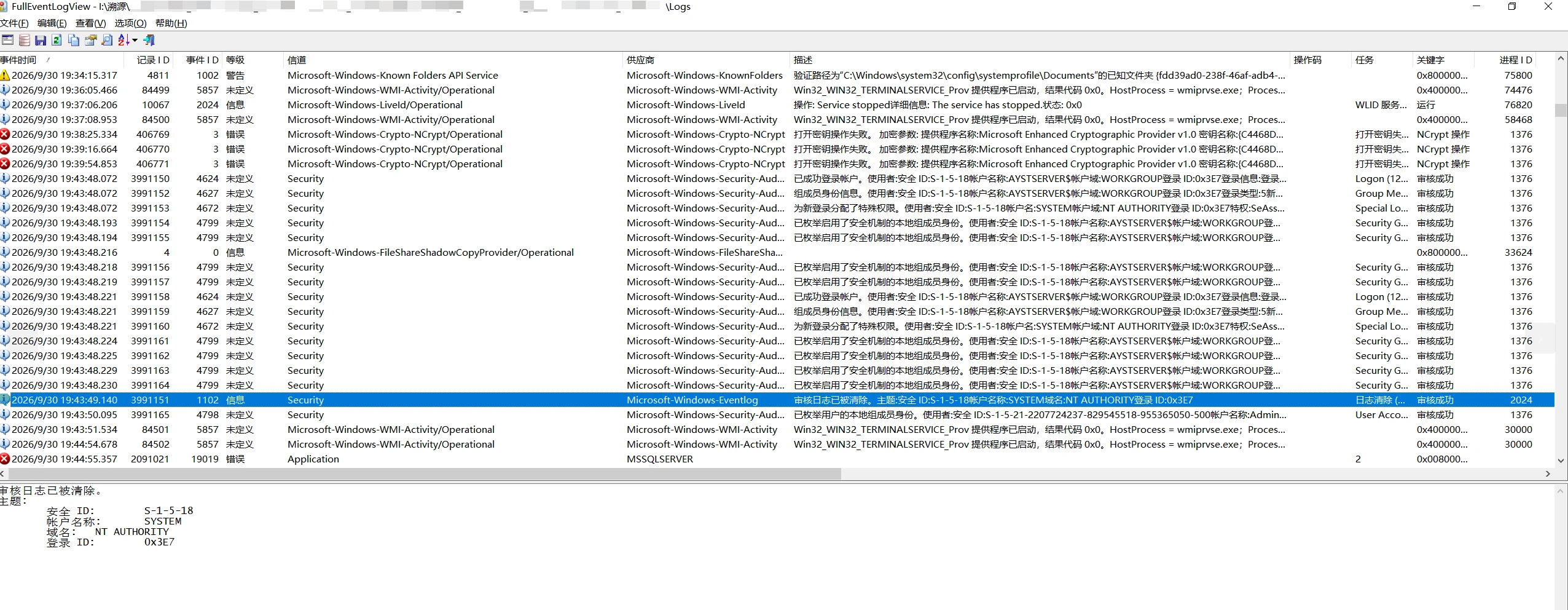The height and width of the screenshot is (610, 1568).
Task: Open Advanced Options window icon in toolbar
Action: click(7, 41)
